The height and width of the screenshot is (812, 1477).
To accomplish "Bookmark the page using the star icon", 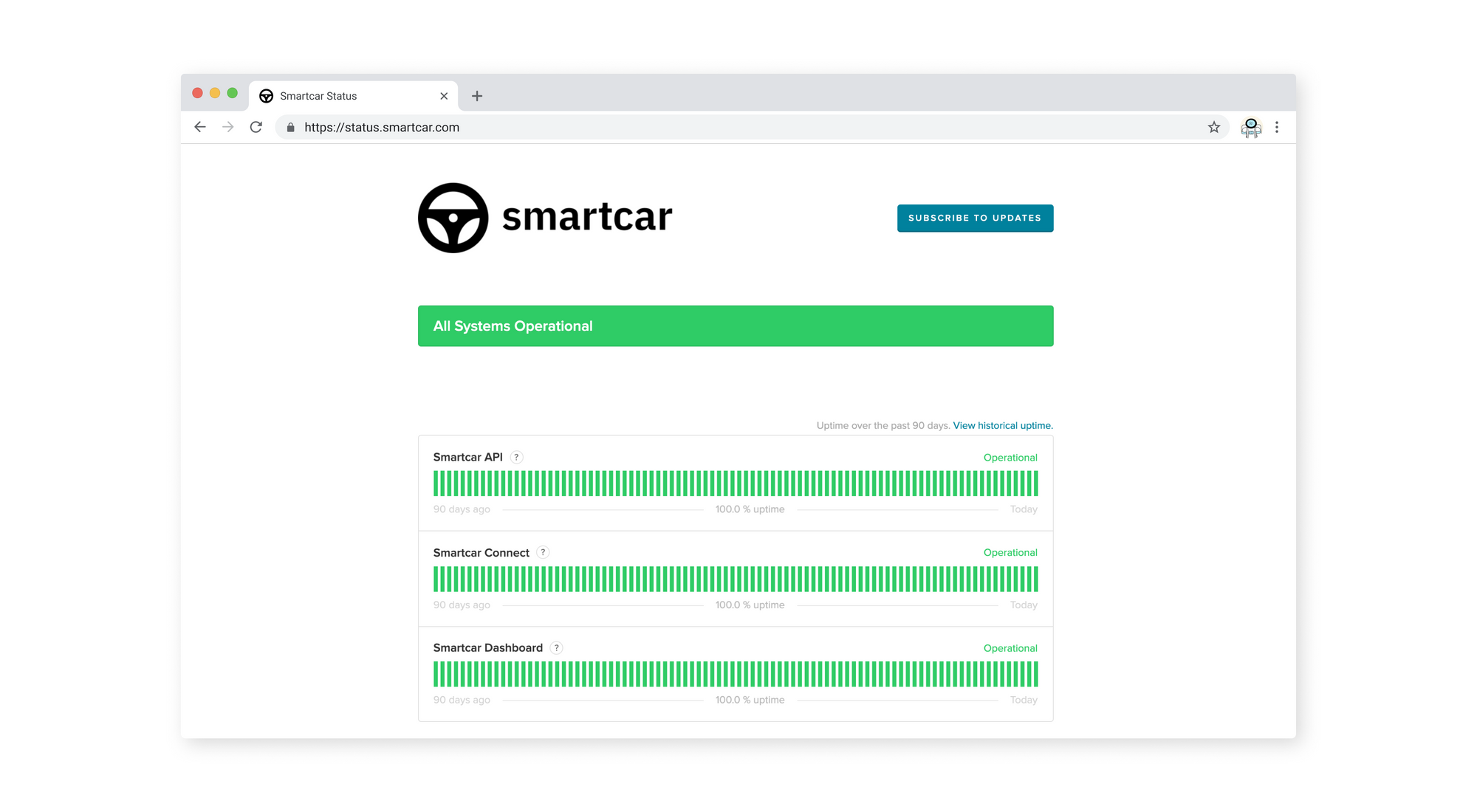I will [x=1213, y=127].
